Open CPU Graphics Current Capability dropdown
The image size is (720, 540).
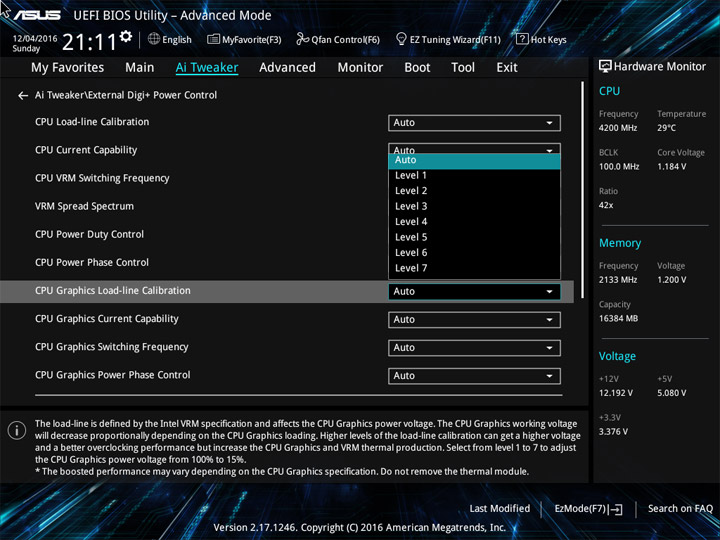coord(474,320)
